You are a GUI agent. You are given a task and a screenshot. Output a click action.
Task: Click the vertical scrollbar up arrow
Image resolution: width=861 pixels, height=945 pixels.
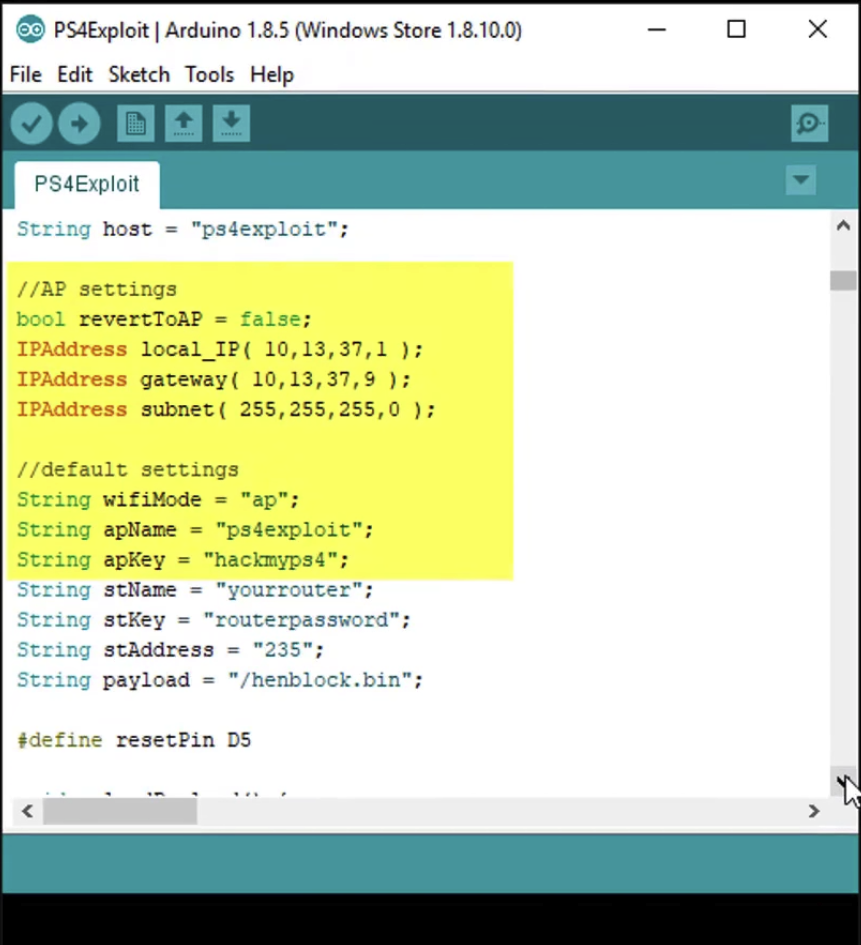coord(844,226)
